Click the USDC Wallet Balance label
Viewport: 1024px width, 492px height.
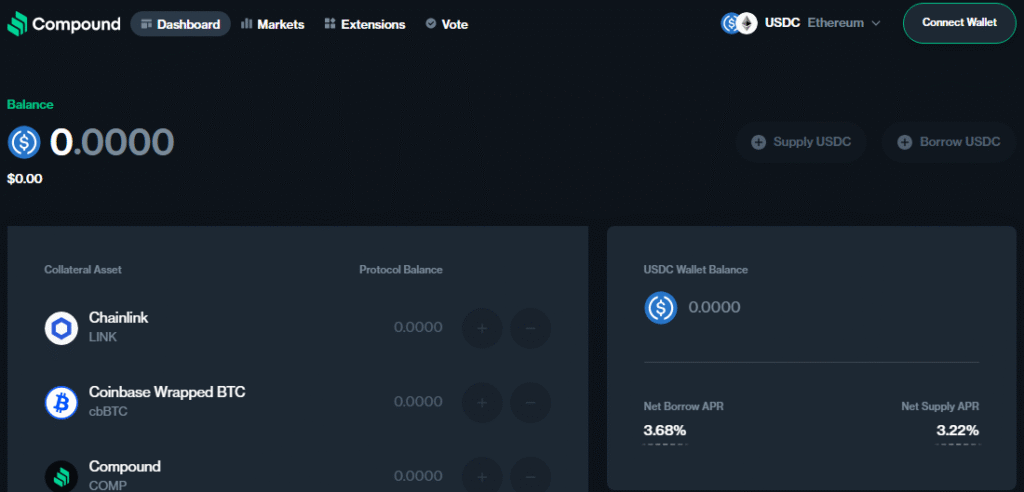tap(696, 270)
